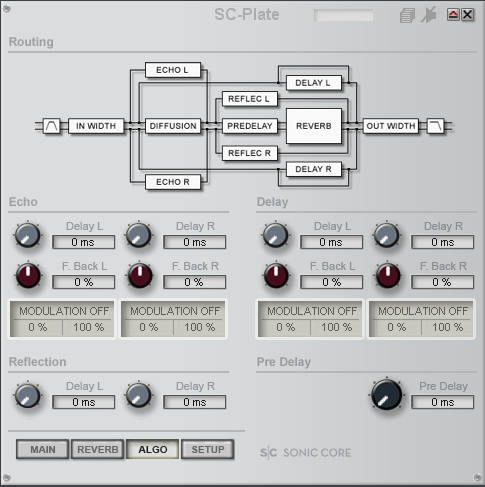Screen dimensions: 485x487
Task: Click the Reflection Delay R knob
Action: point(139,395)
